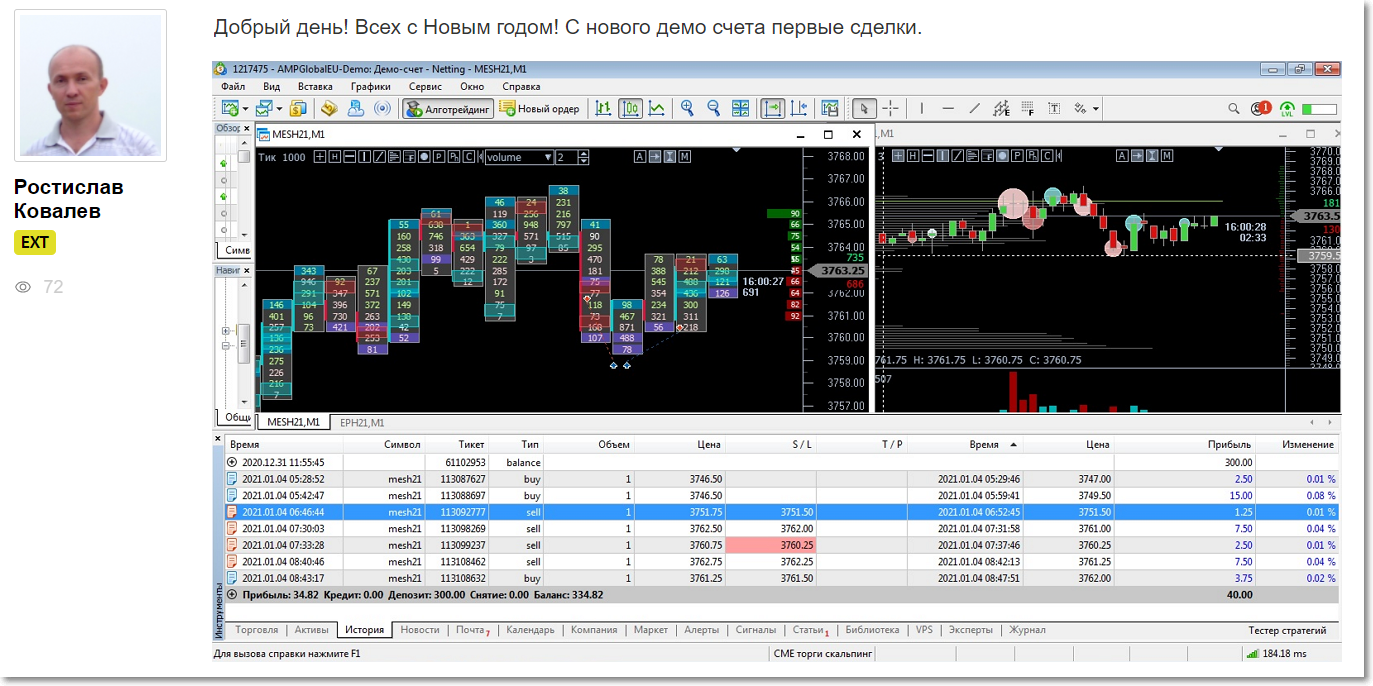Select the row with ticket 113092777
1373x686 pixels.
[782, 512]
